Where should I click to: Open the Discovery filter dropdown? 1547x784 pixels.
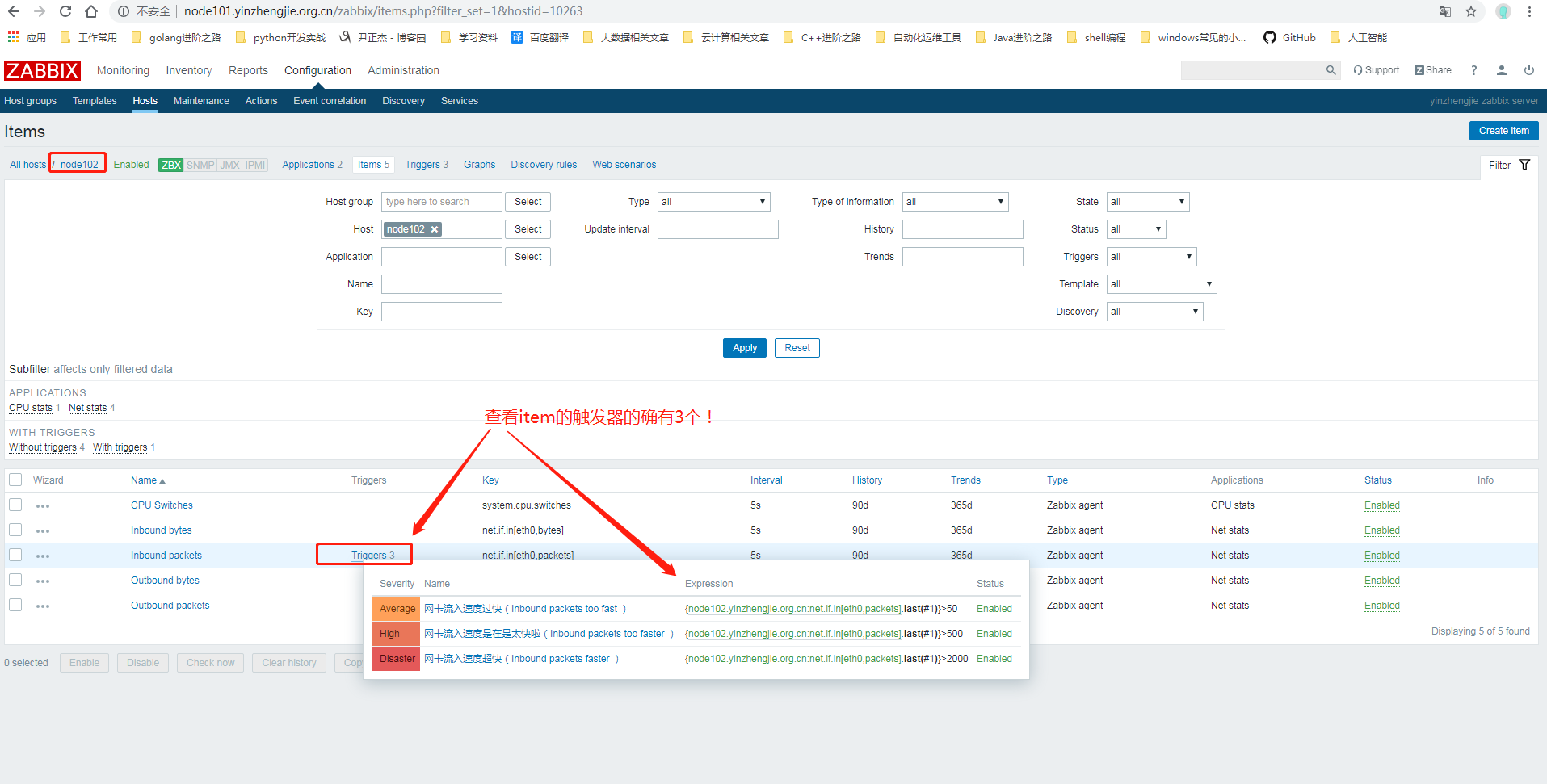1154,312
